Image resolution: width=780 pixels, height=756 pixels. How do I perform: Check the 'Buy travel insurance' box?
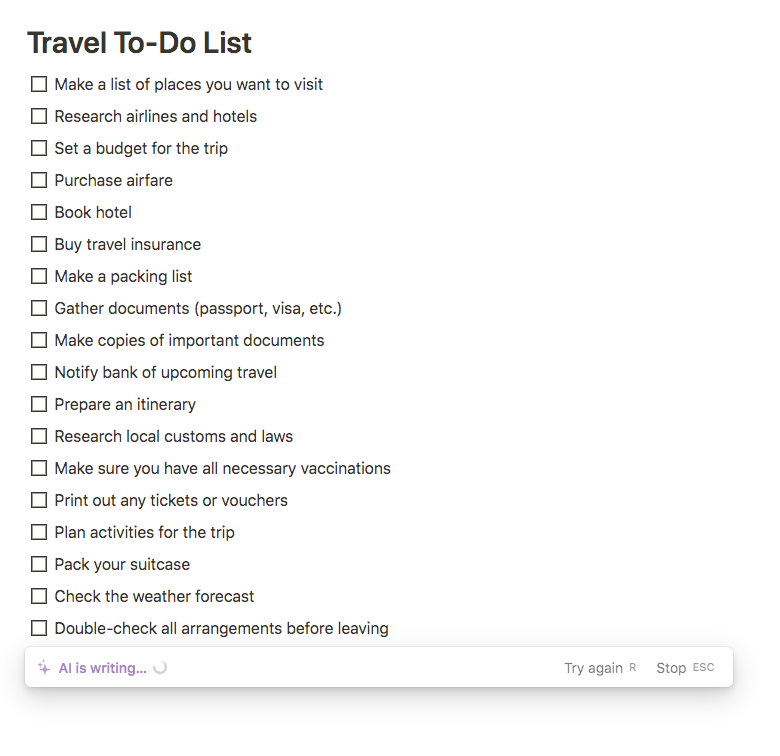39,244
